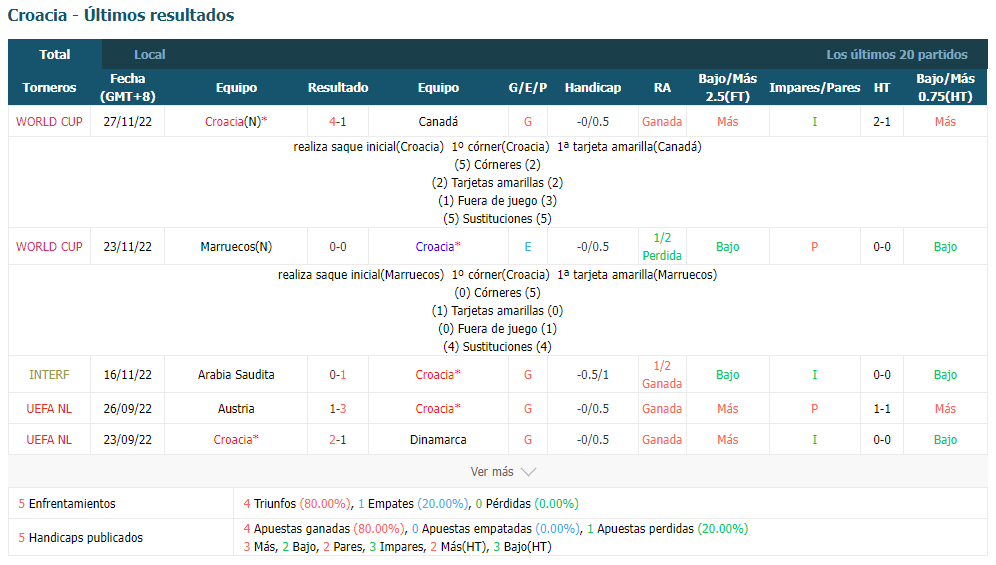Screen dimensions: 996x565
Task: Click the 0-1 result score
Action: 338,375
